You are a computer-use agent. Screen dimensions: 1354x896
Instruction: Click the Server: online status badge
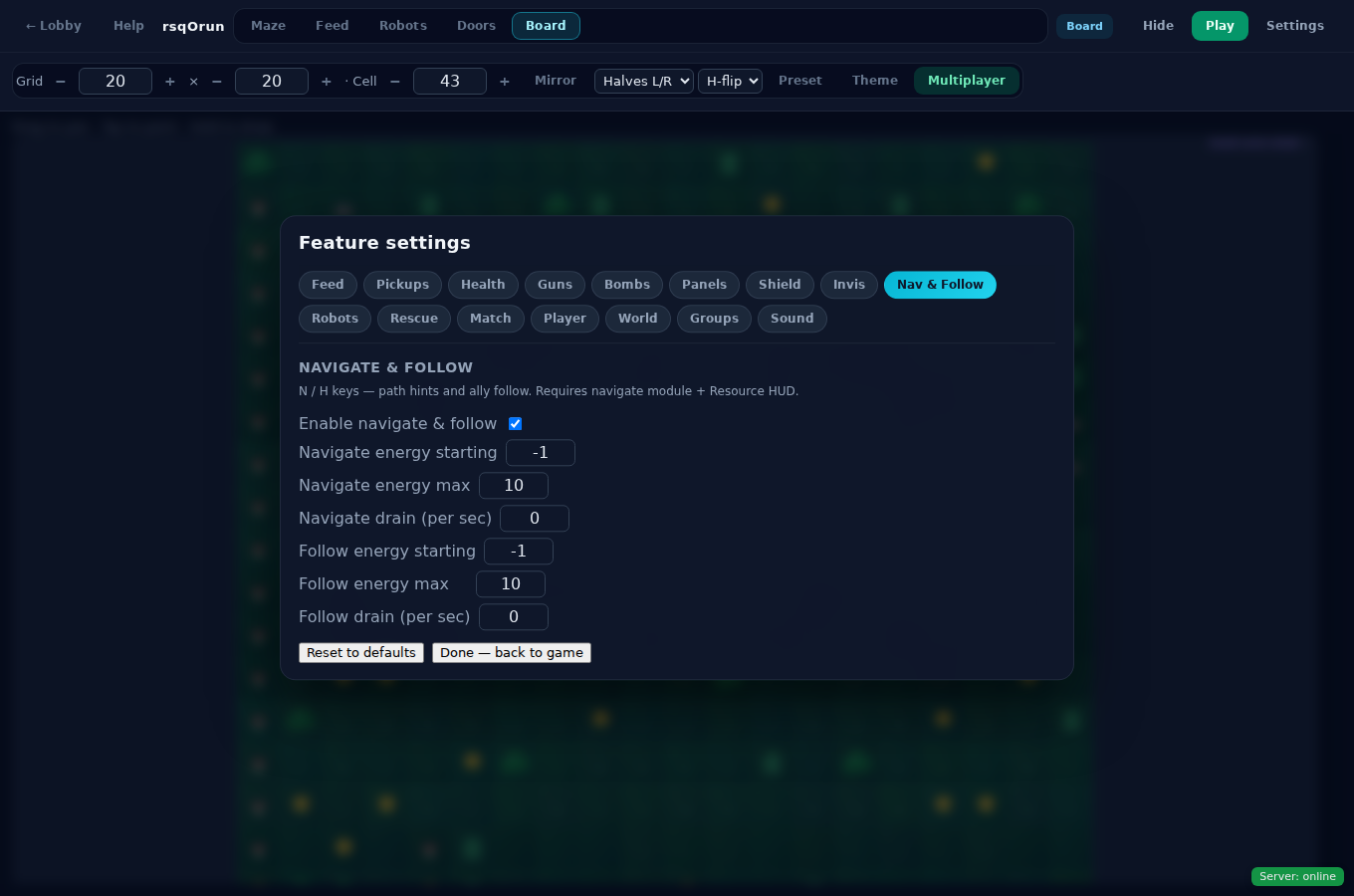click(1297, 877)
